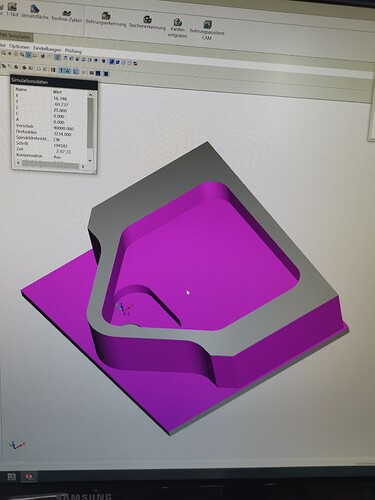Select the Vorschub row in Simulationsdaten
The height and width of the screenshot is (500, 375).
coord(49,127)
